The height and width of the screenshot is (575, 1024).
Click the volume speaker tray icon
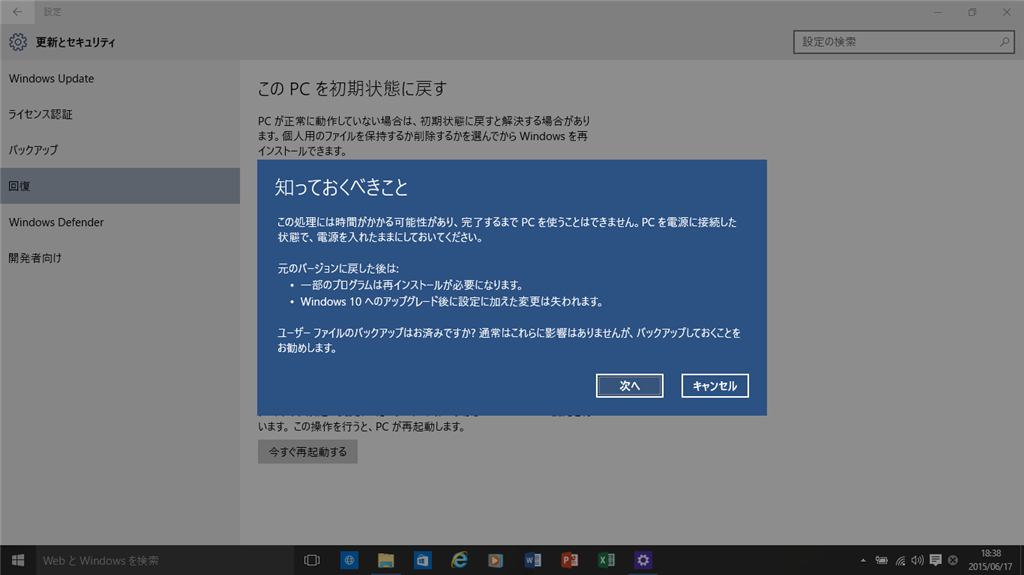[x=918, y=560]
